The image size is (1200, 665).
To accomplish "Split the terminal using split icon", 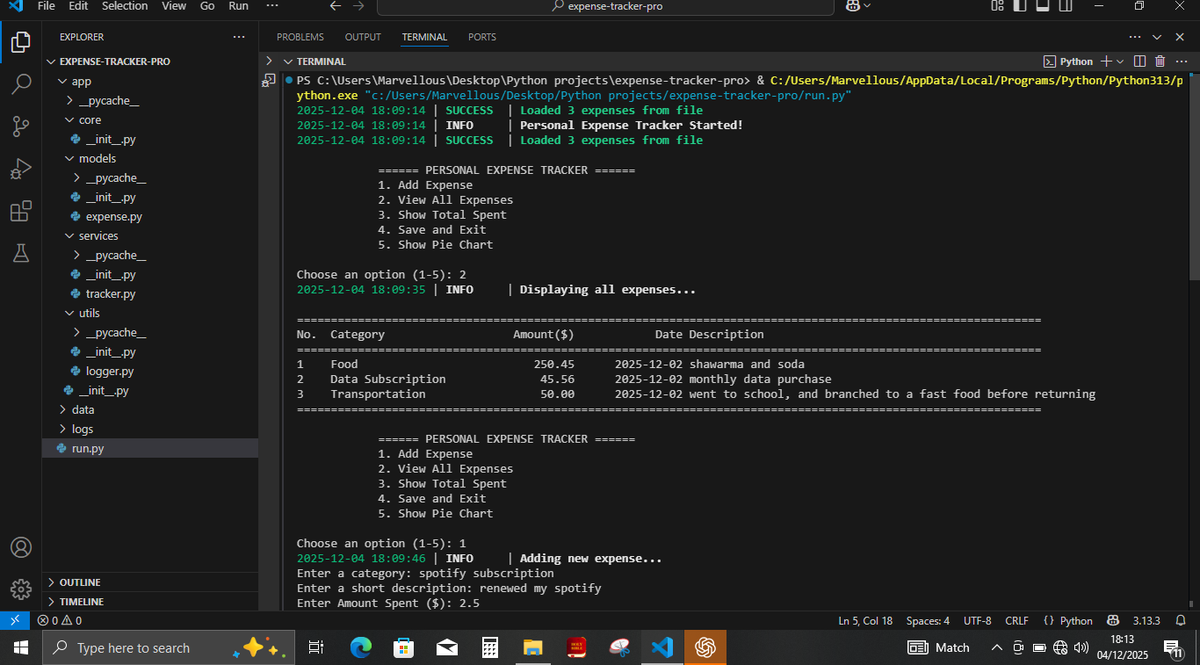I will point(1140,62).
